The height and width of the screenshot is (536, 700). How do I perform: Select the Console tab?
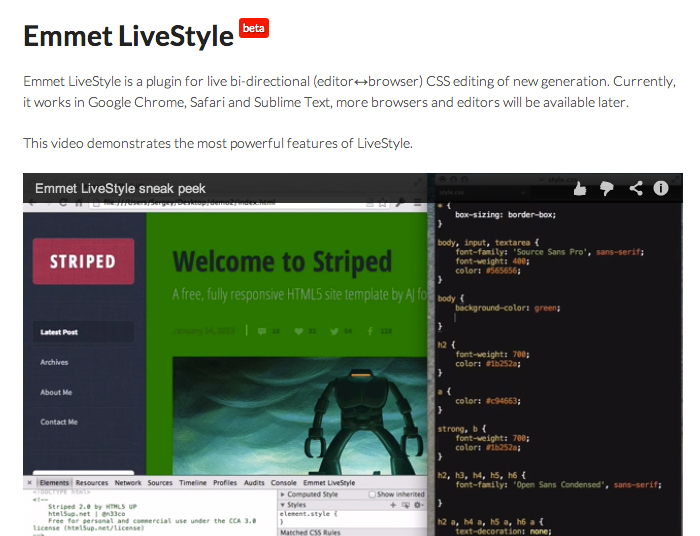click(x=284, y=483)
